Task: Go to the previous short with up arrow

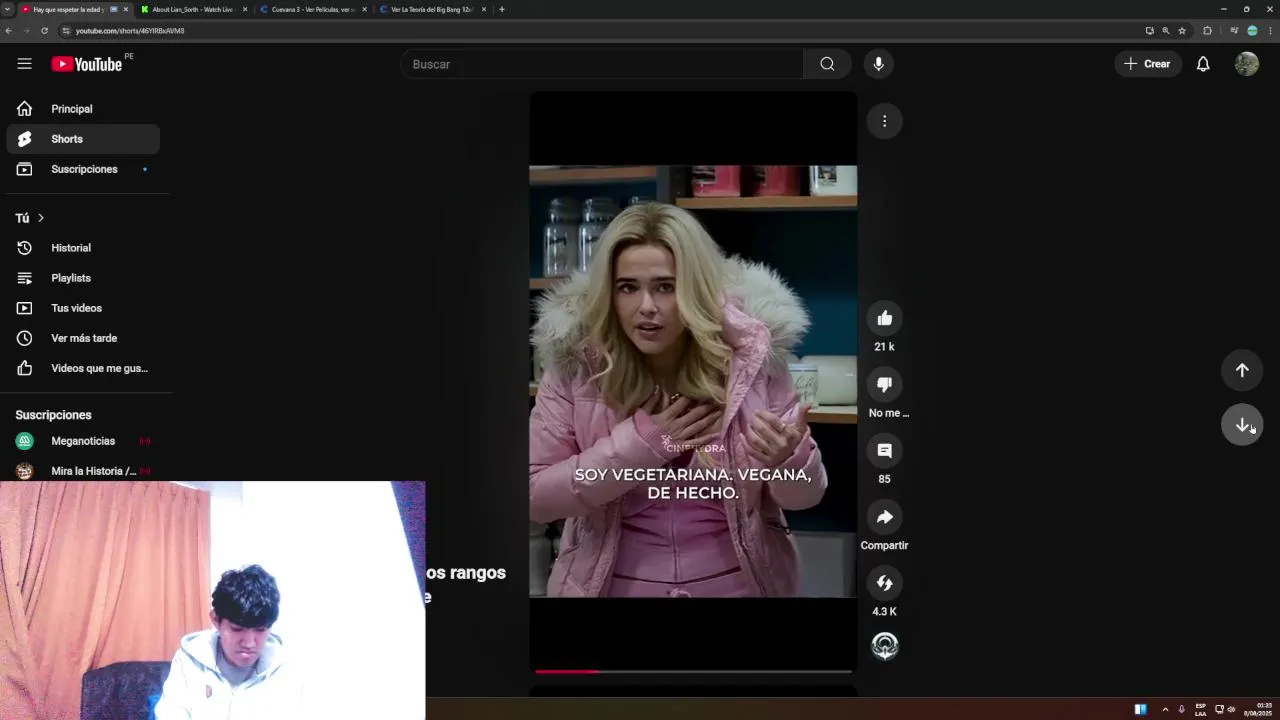Action: 1242,370
